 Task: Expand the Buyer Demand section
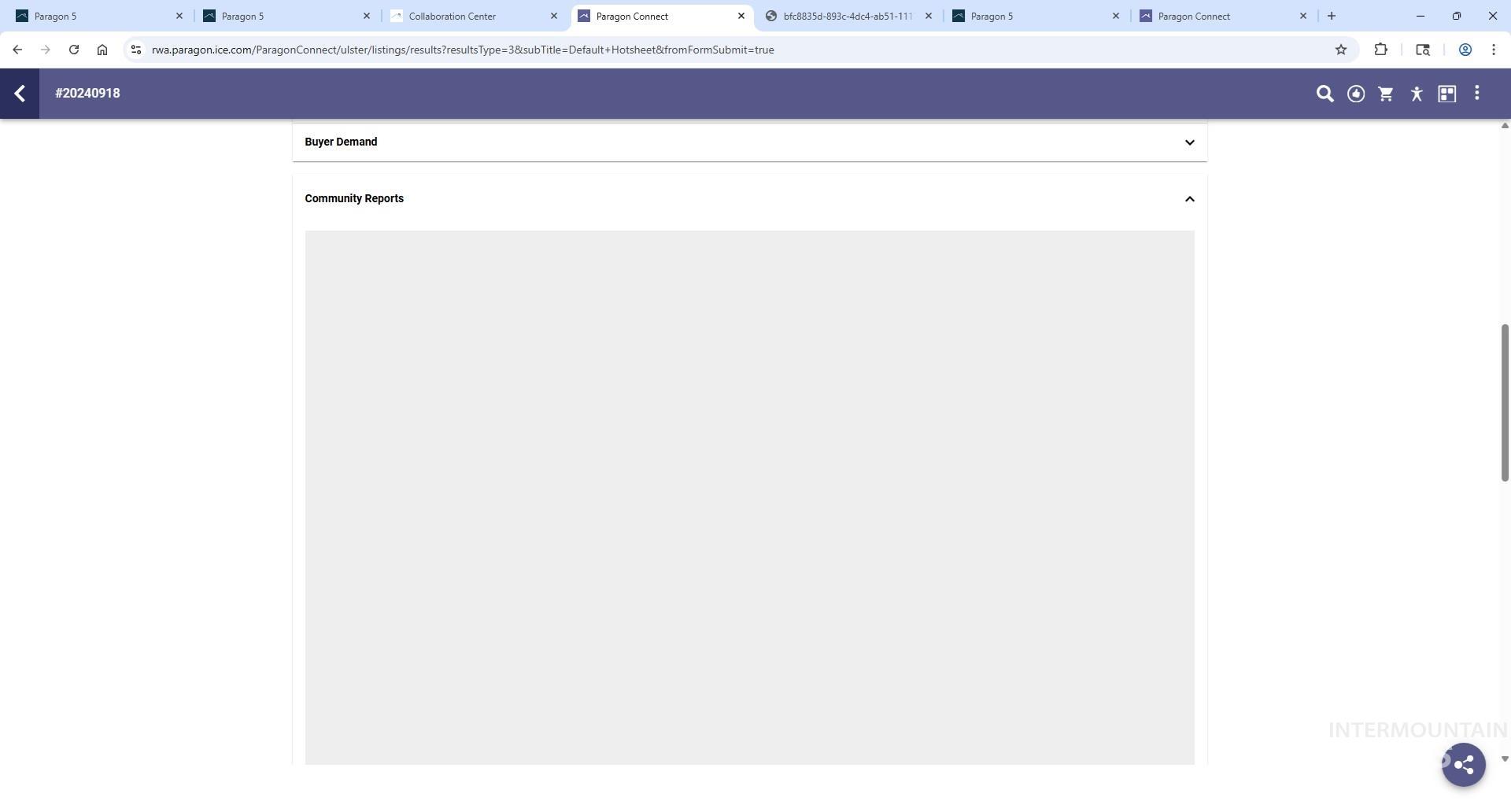[x=1189, y=142]
